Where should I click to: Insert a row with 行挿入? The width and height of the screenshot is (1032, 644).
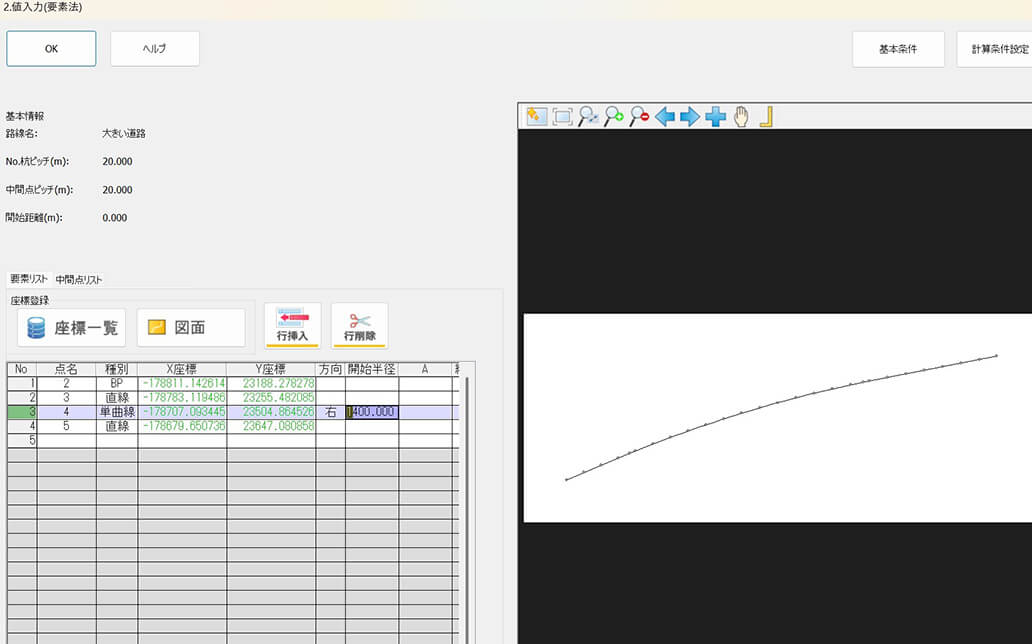(292, 326)
